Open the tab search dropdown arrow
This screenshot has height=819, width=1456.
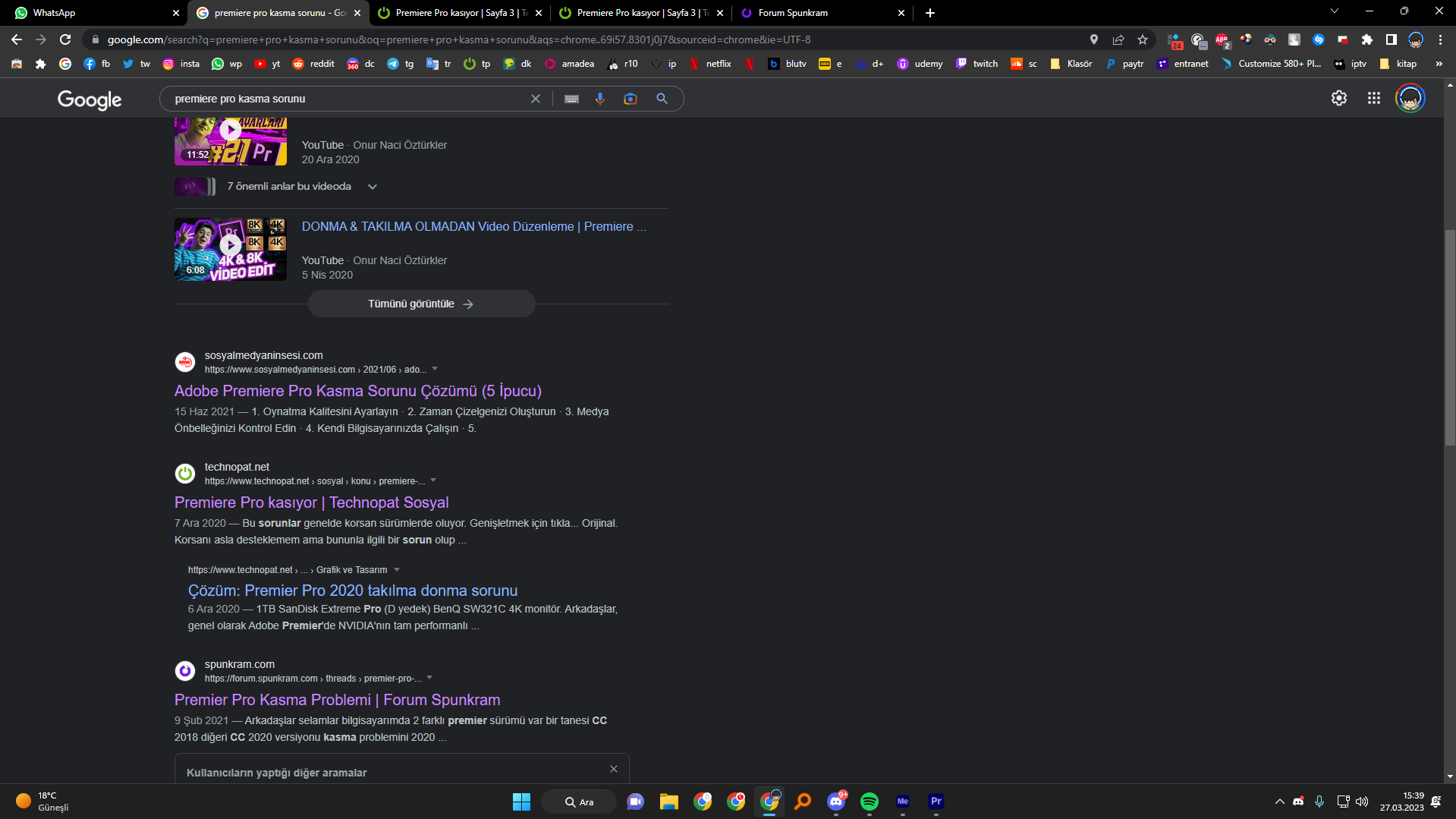click(1335, 11)
